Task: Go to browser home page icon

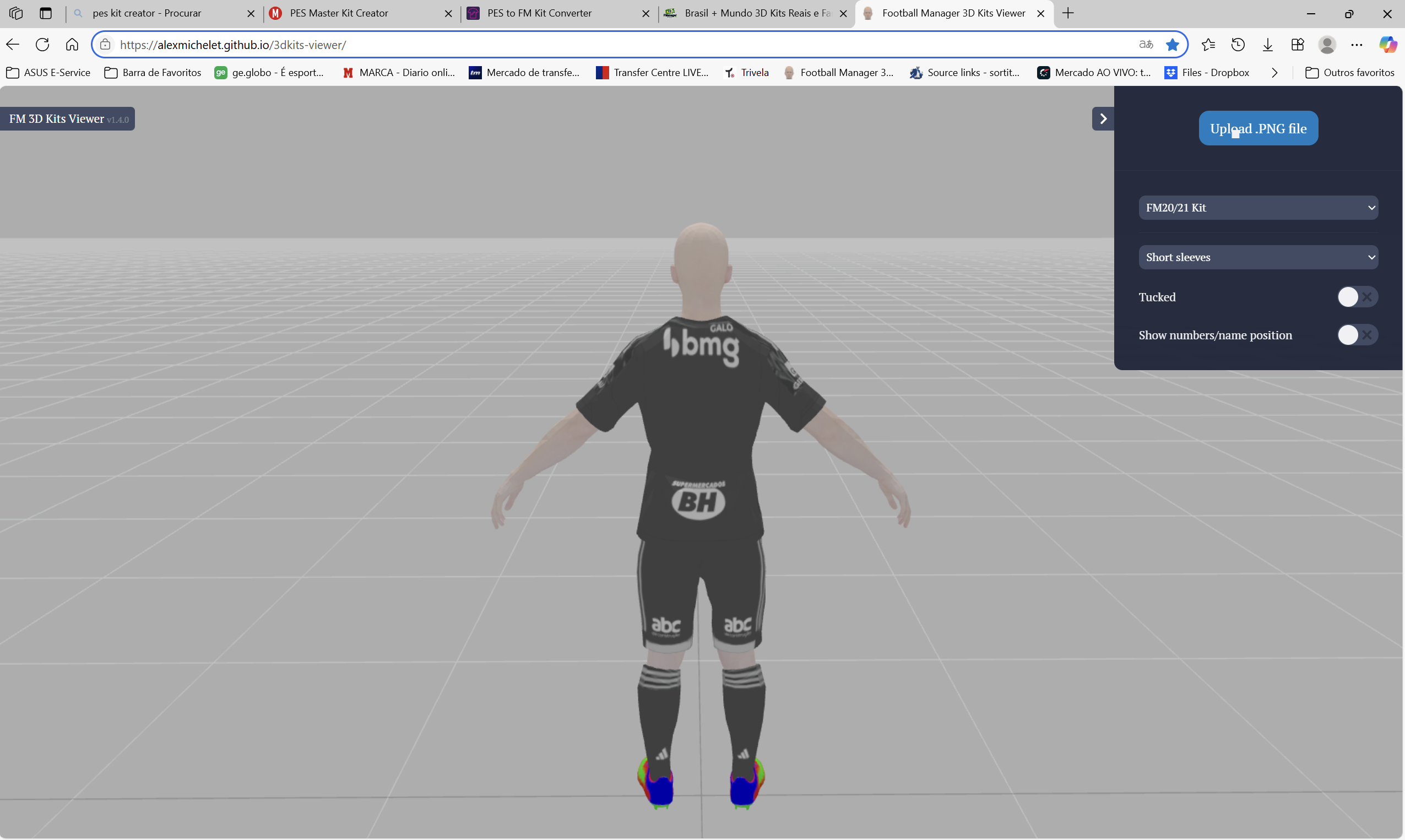Action: click(72, 45)
